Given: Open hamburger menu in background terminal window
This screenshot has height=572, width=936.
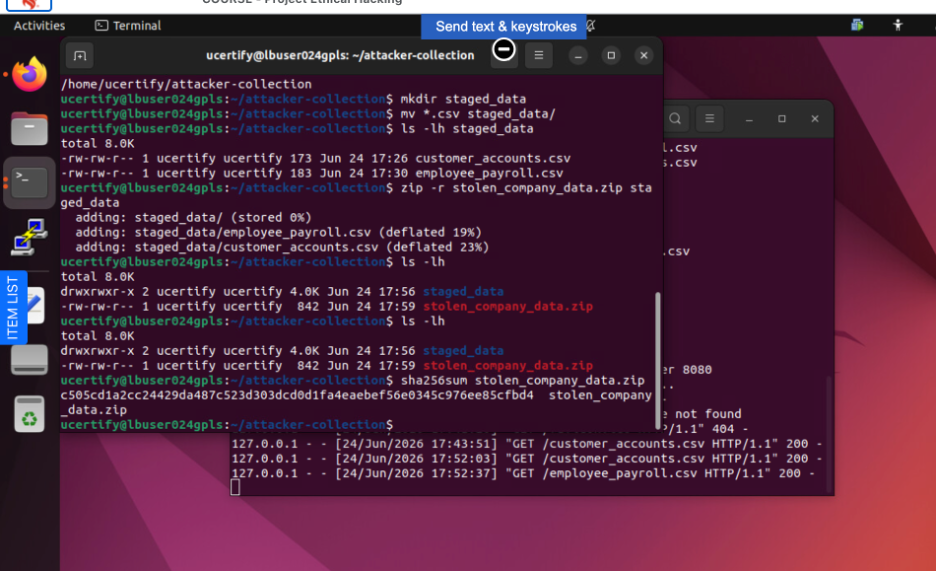Looking at the screenshot, I should click(x=709, y=118).
